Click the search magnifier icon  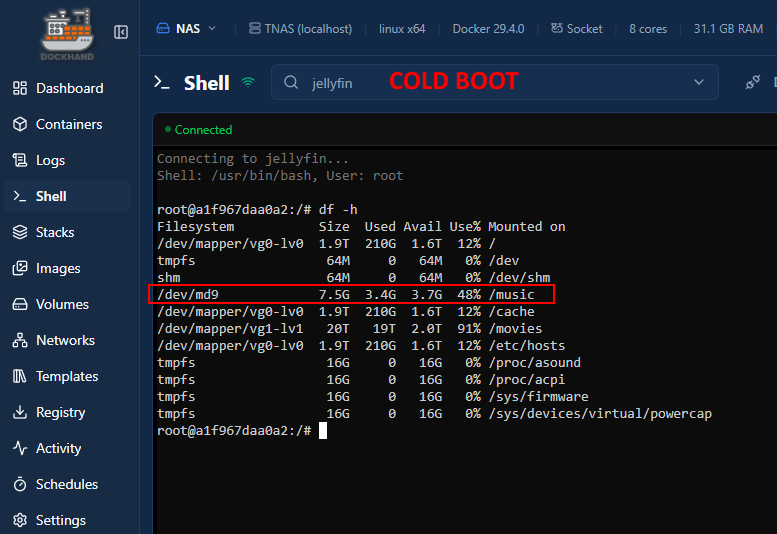(291, 82)
